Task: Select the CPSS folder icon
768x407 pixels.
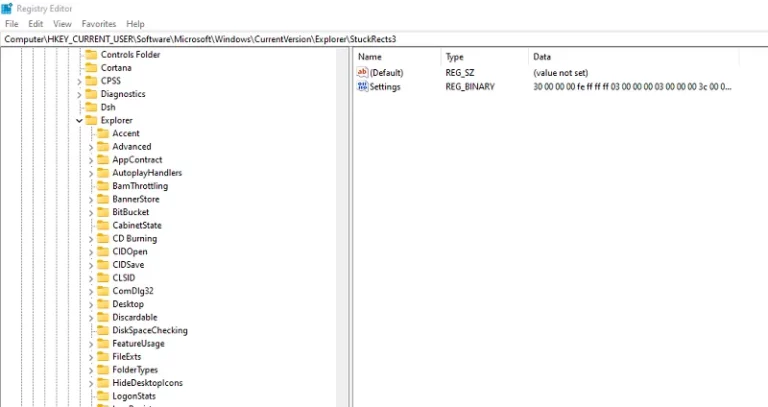Action: 91,81
